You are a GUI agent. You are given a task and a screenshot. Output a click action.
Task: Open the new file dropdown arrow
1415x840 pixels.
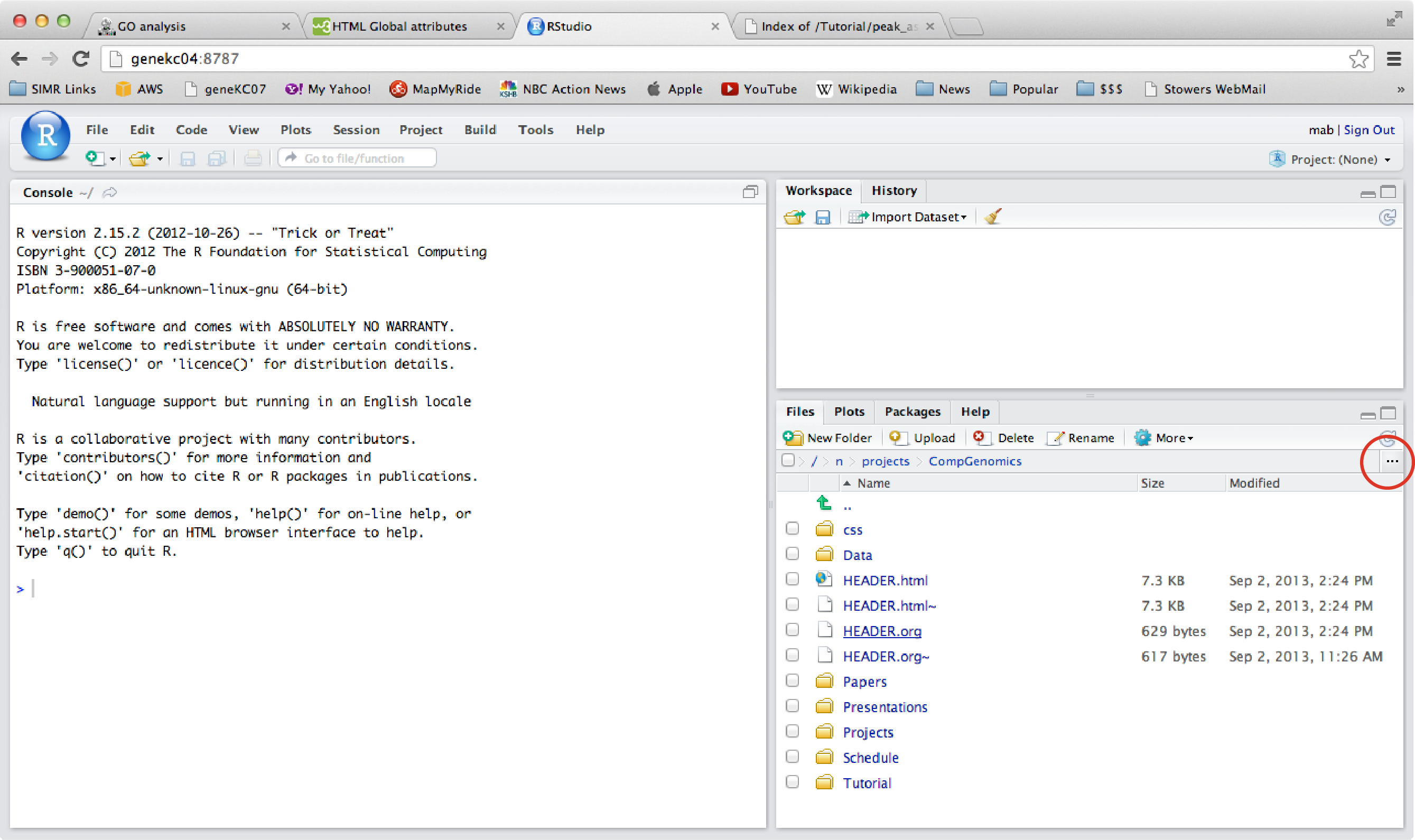pos(113,159)
